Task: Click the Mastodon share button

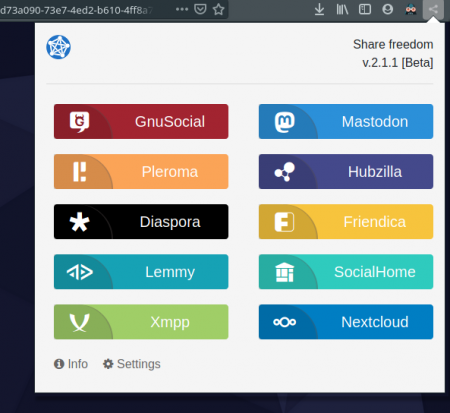Action: [346, 122]
